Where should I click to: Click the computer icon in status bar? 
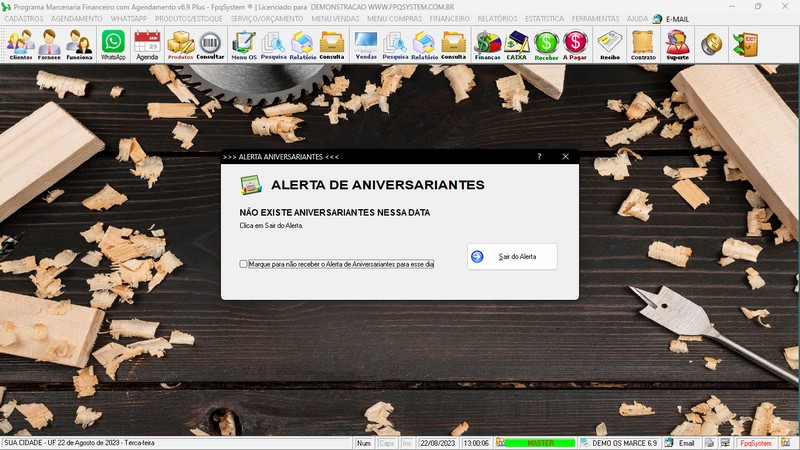pyautogui.click(x=725, y=443)
